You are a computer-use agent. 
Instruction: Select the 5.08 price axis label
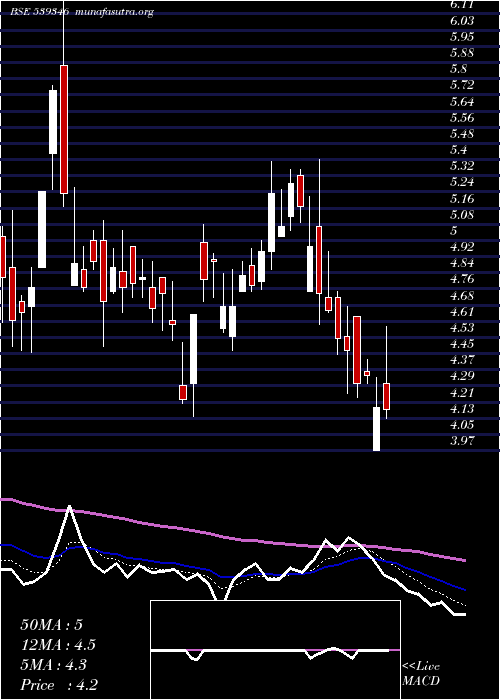(462, 215)
